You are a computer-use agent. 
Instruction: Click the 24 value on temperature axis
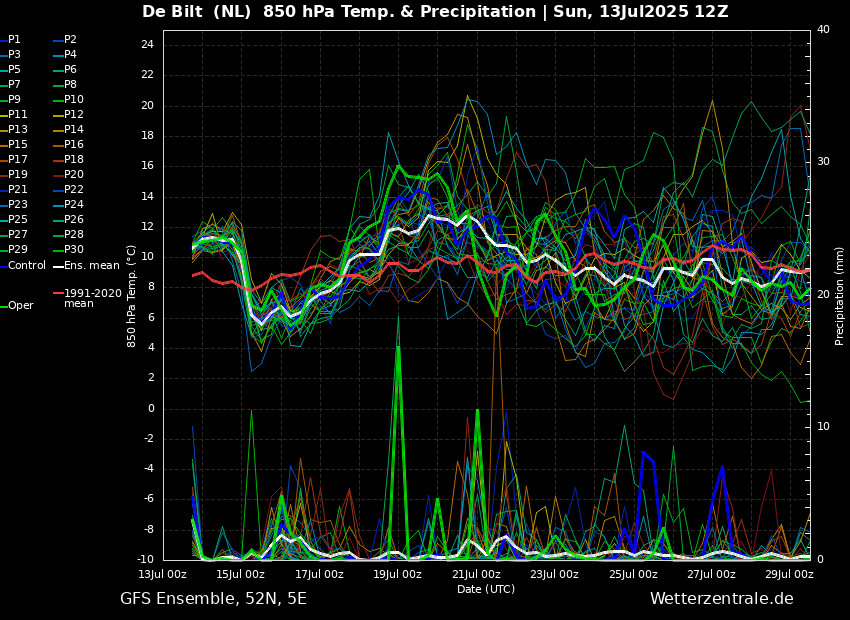147,45
